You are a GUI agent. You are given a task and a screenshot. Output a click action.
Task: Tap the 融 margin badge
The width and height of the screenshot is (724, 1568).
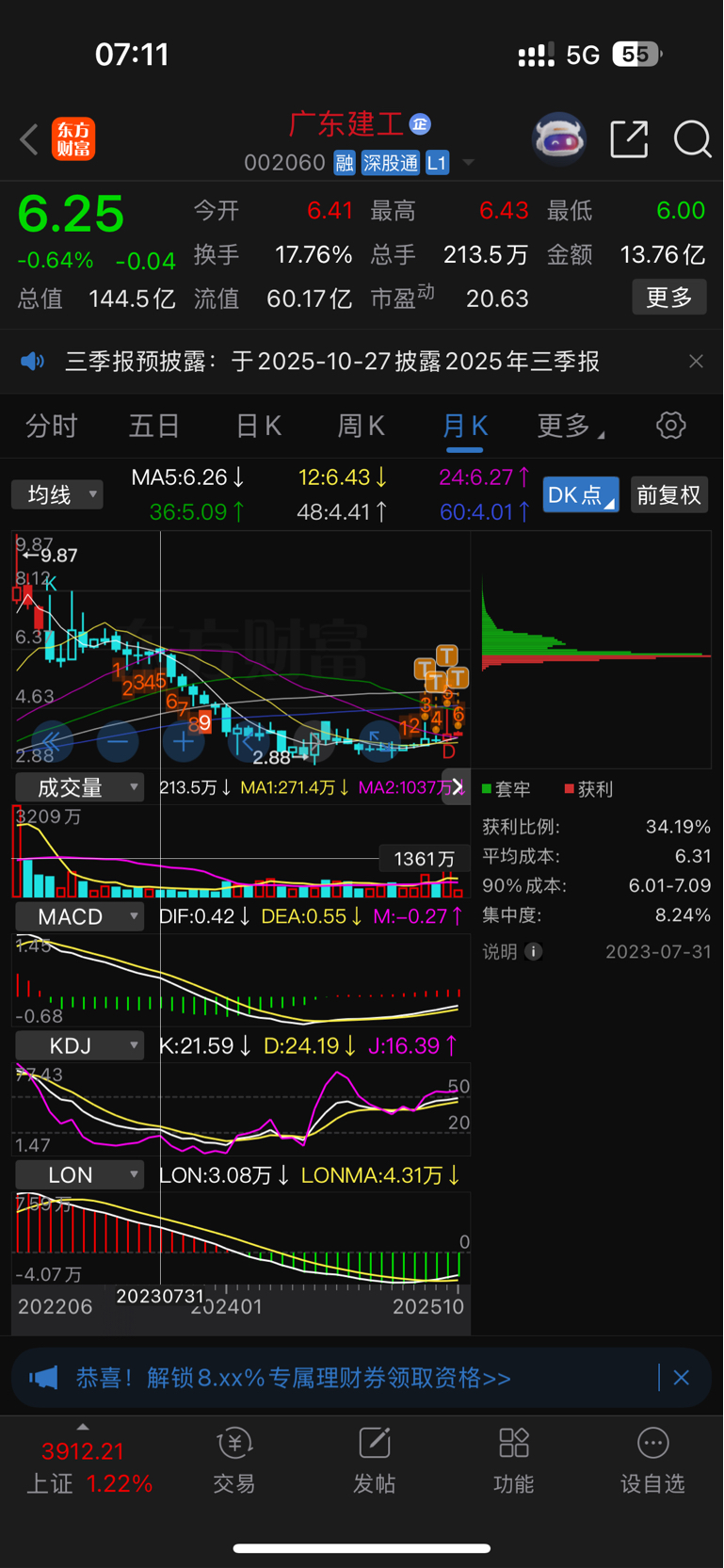pos(345,163)
